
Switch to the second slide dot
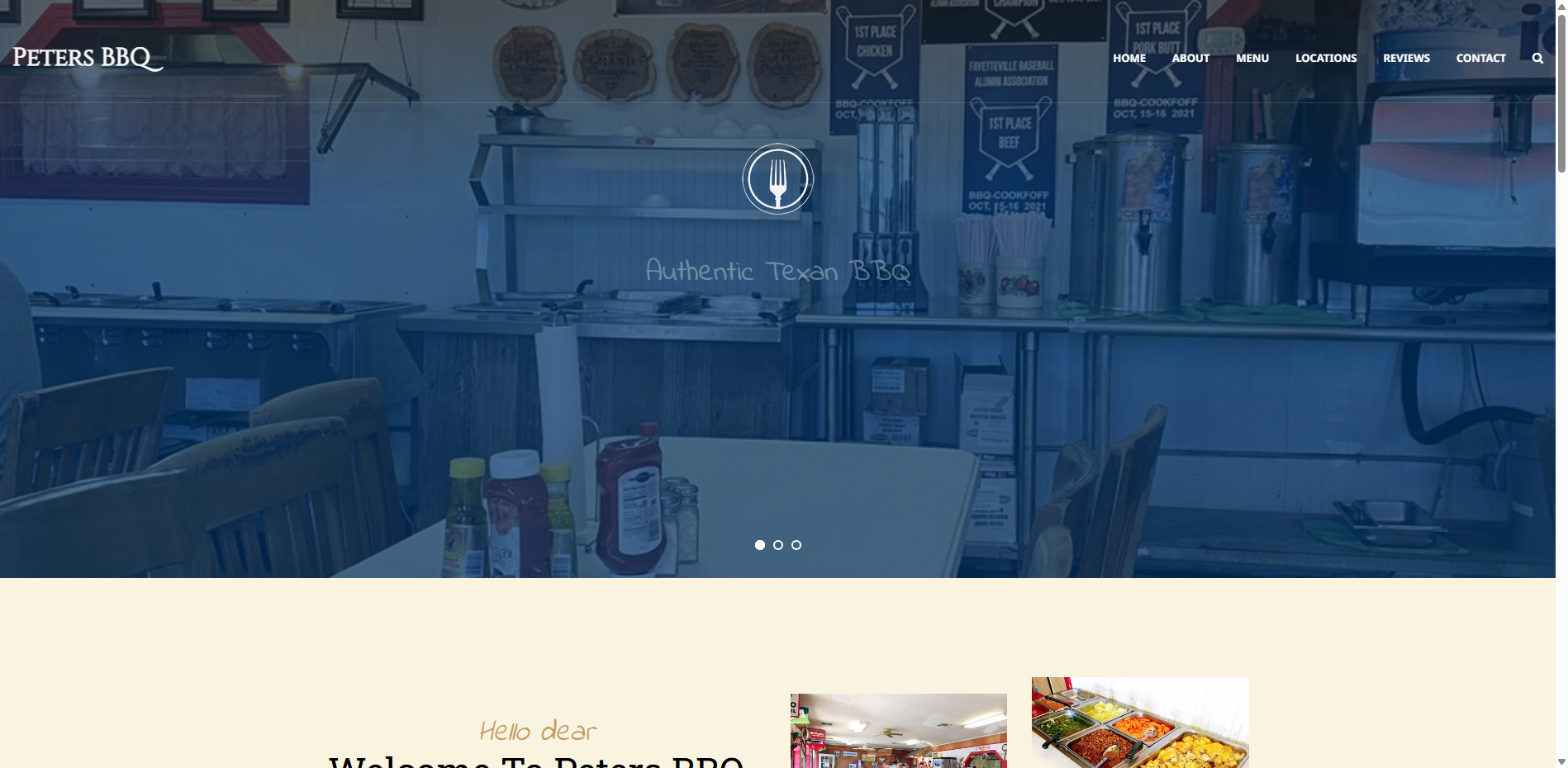777,545
